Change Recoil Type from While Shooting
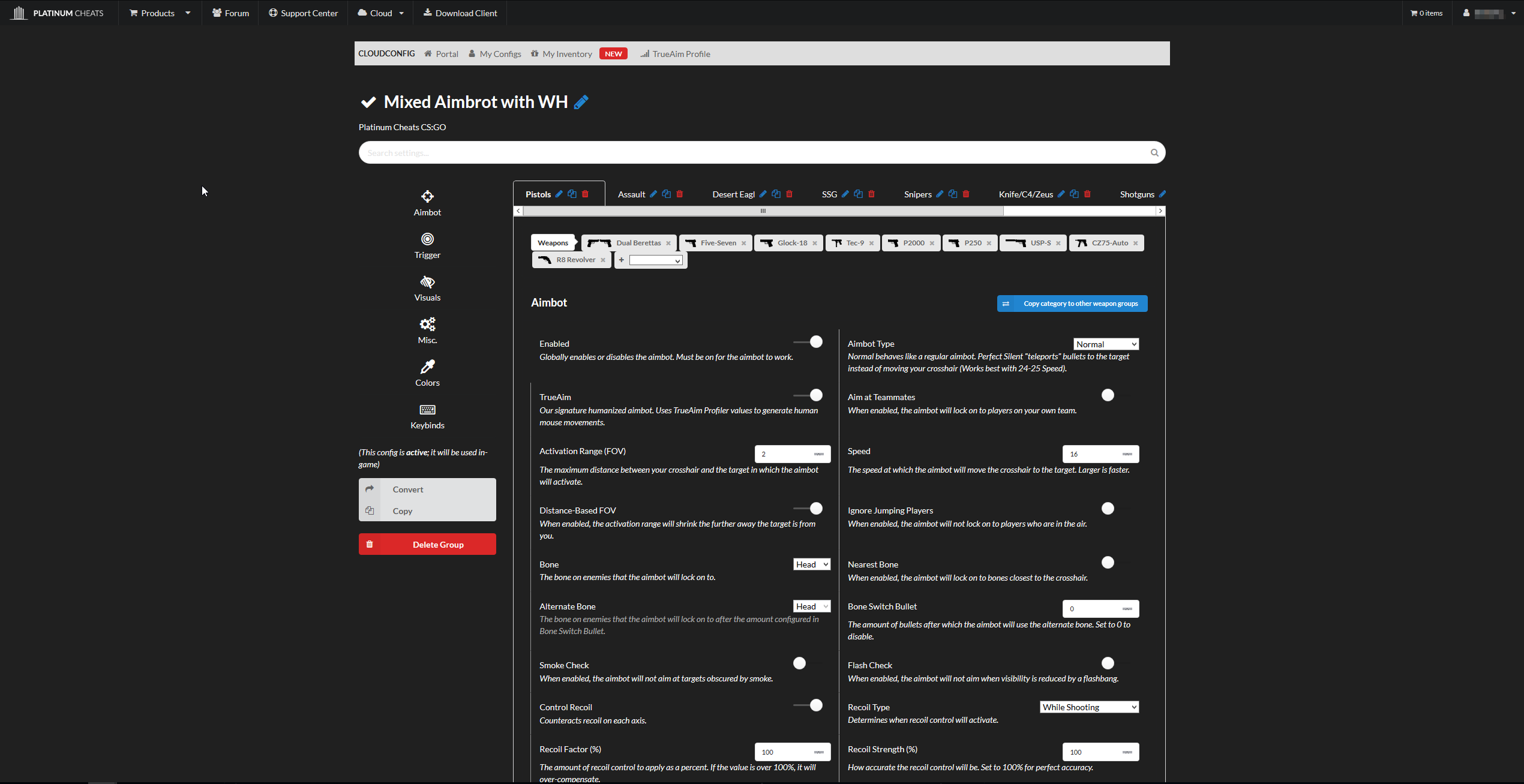Viewport: 1524px width, 784px height. click(x=1088, y=707)
